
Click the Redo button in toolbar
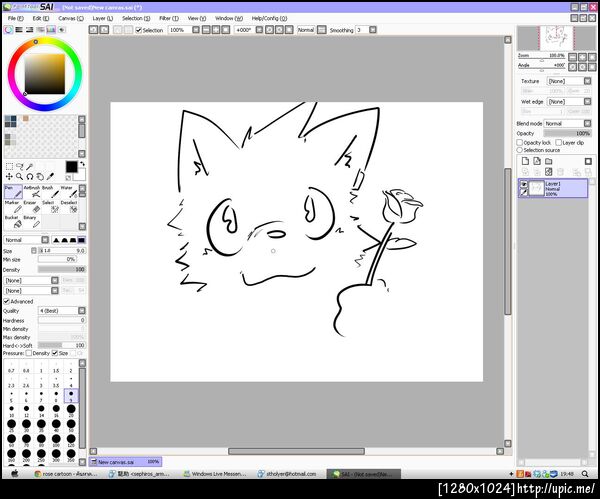104,29
